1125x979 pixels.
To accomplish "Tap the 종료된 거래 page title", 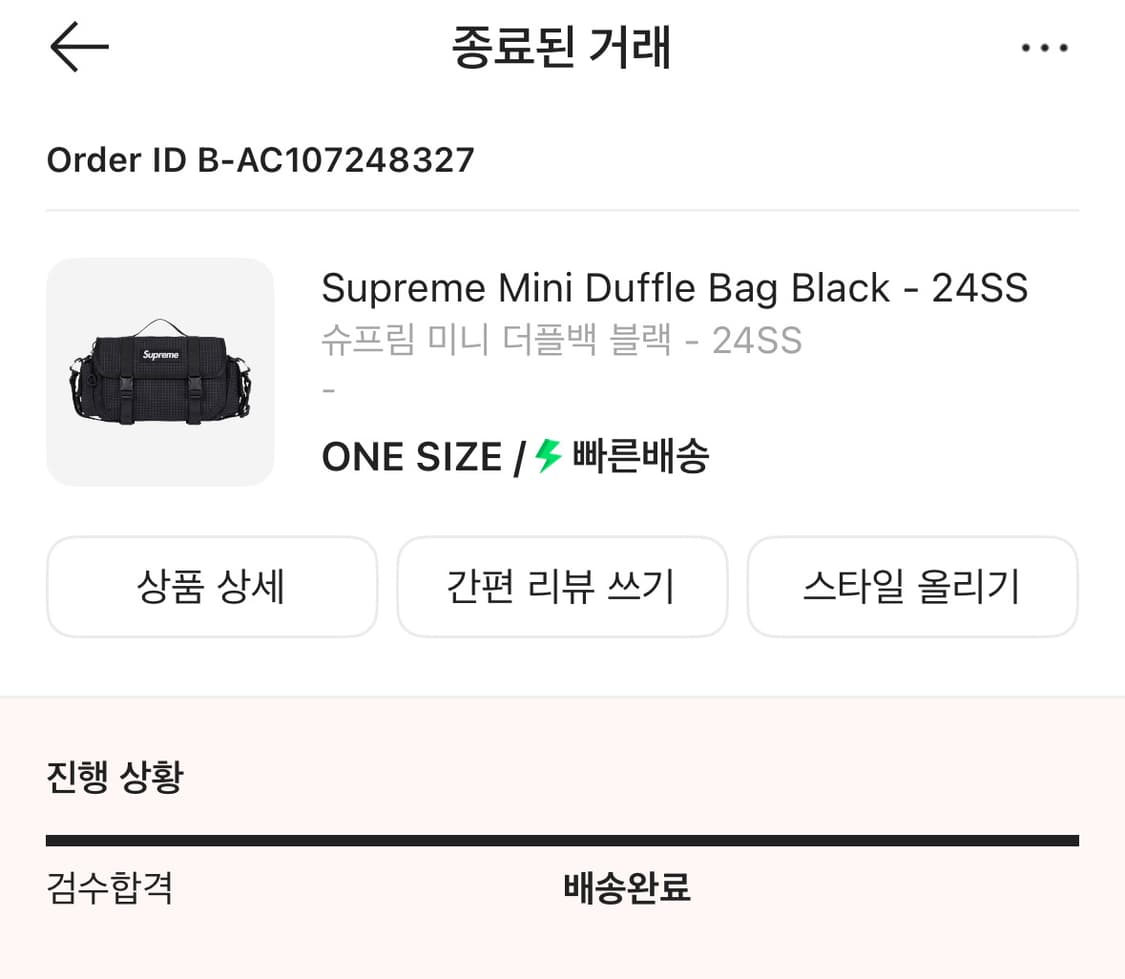I will pos(561,48).
